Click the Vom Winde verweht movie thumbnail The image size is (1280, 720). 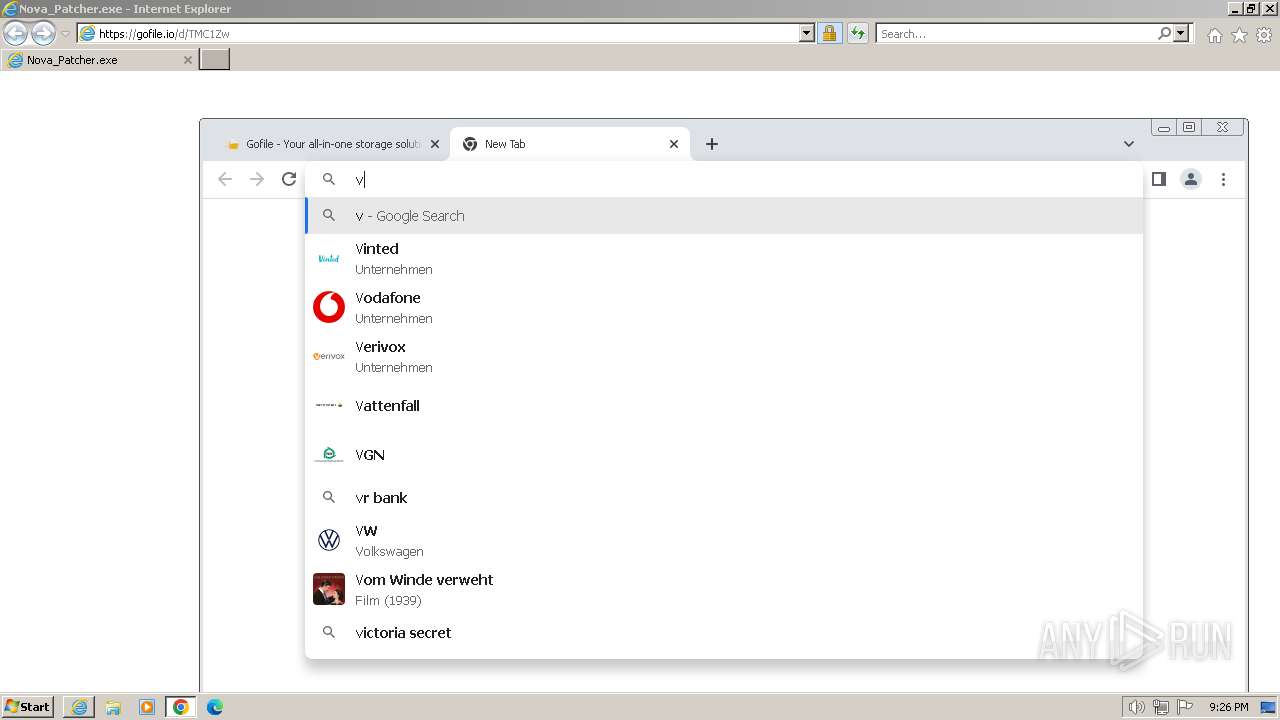tap(329, 589)
